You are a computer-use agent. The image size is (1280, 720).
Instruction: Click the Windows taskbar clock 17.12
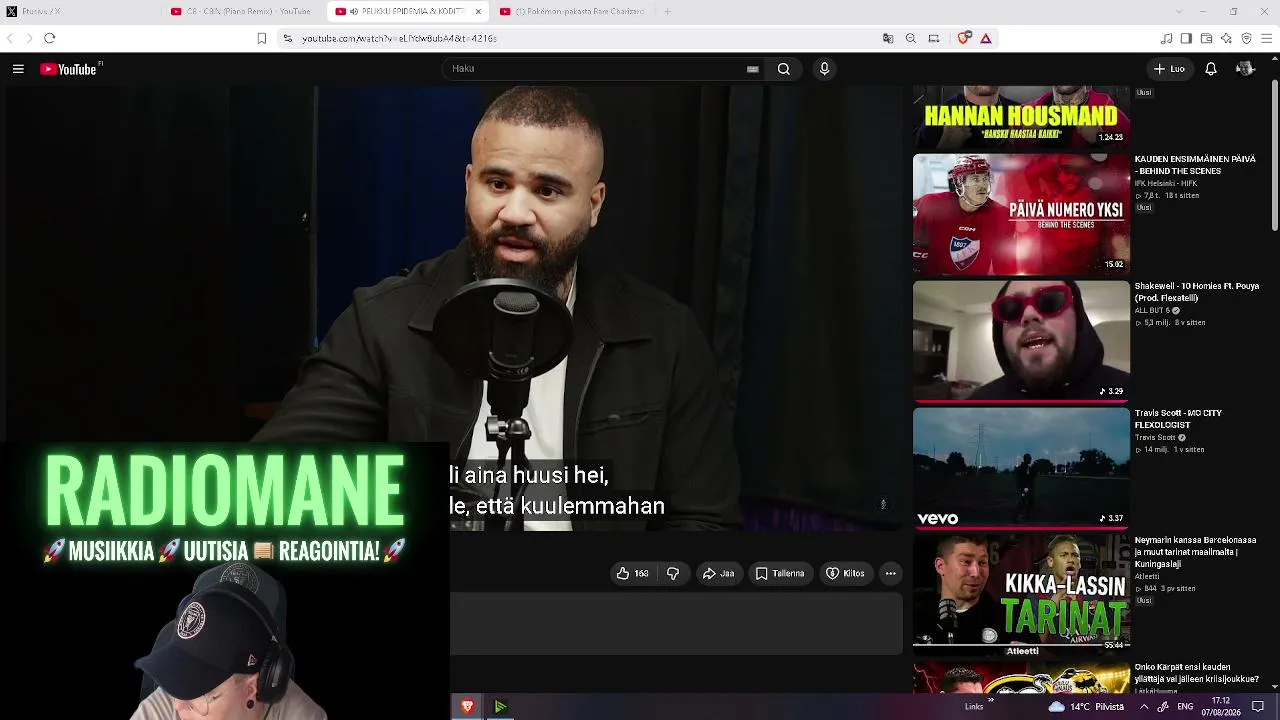pos(1221,707)
